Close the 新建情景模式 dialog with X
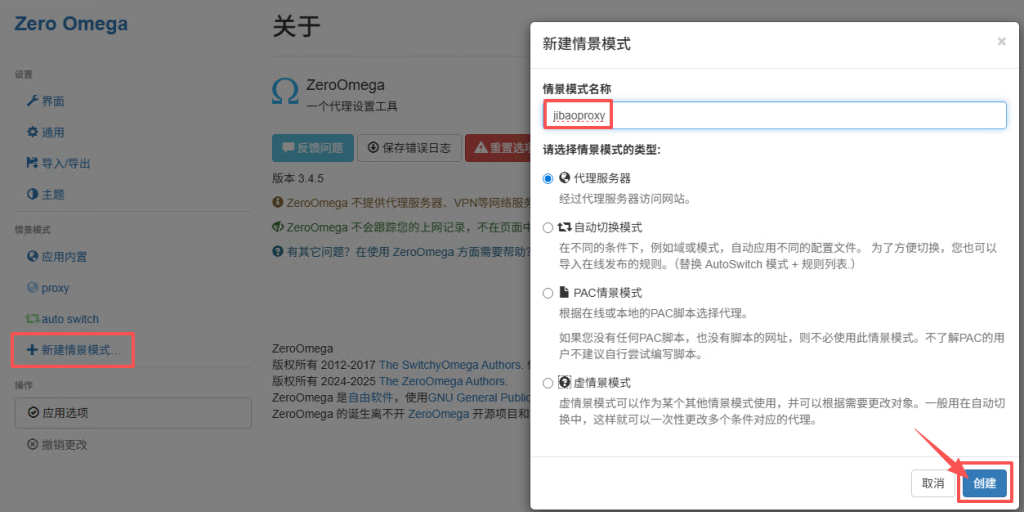The height and width of the screenshot is (512, 1024). coord(1001,42)
